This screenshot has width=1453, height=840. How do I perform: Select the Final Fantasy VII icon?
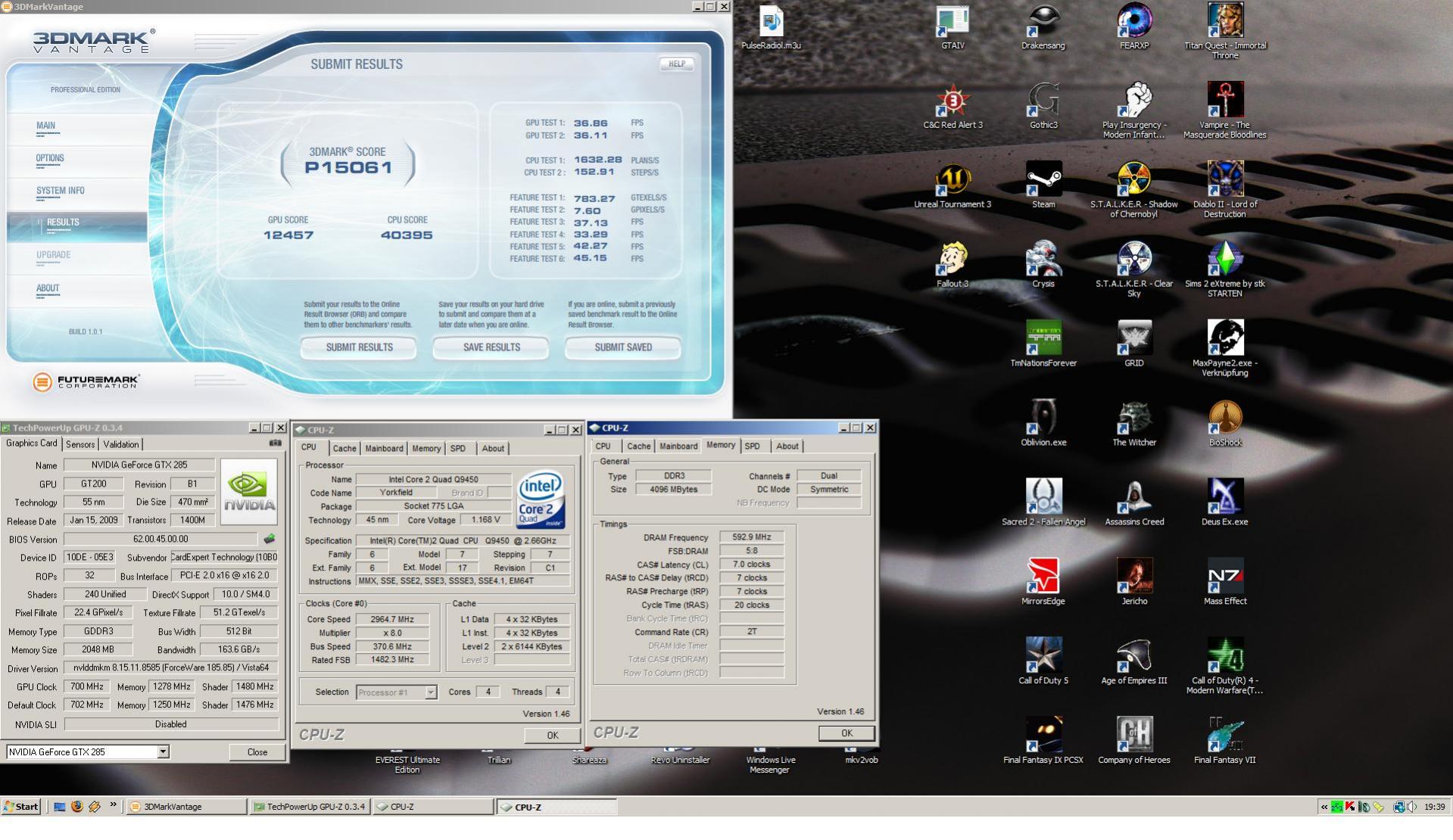click(x=1224, y=742)
